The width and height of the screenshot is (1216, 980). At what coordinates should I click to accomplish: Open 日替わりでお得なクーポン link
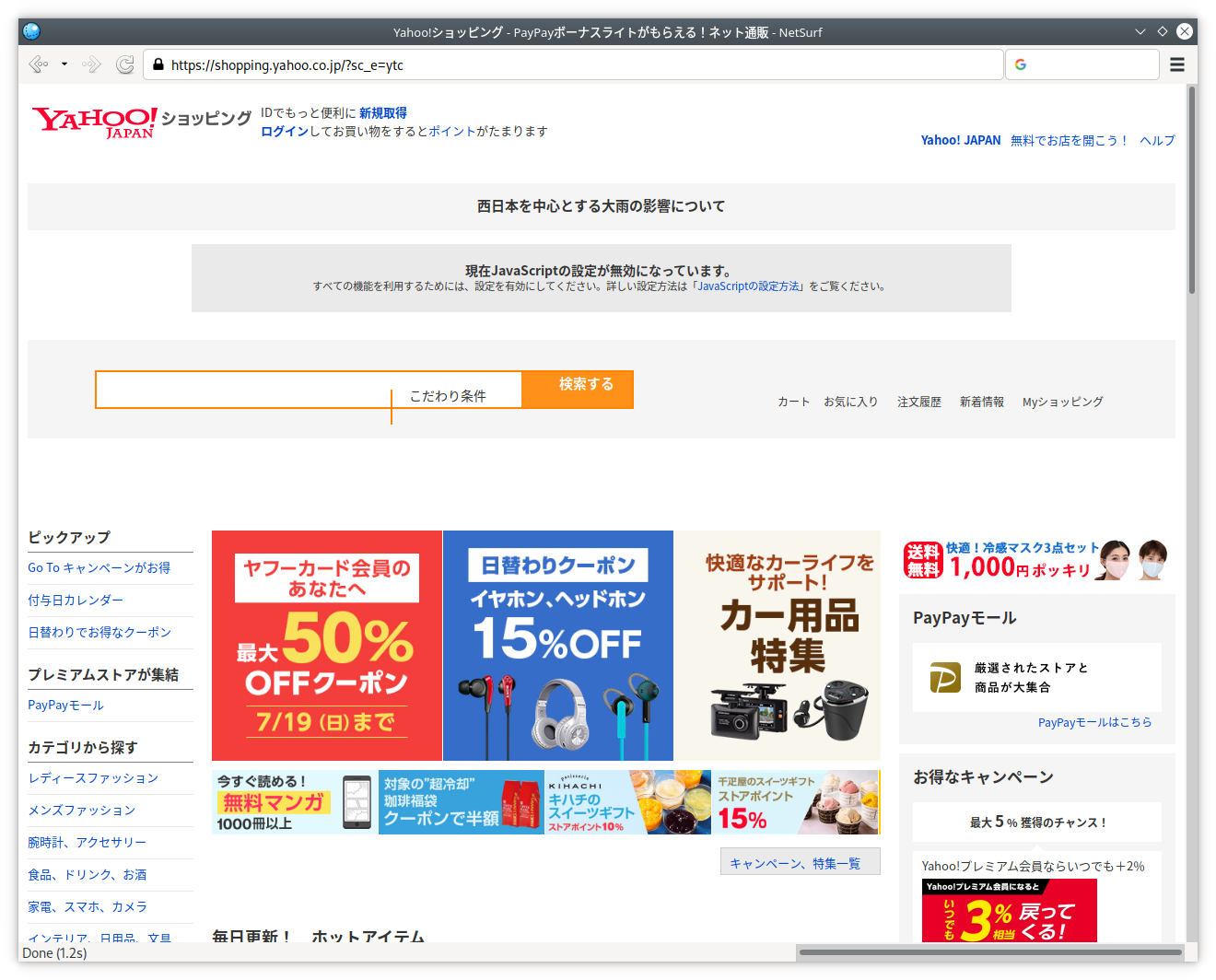(x=99, y=633)
